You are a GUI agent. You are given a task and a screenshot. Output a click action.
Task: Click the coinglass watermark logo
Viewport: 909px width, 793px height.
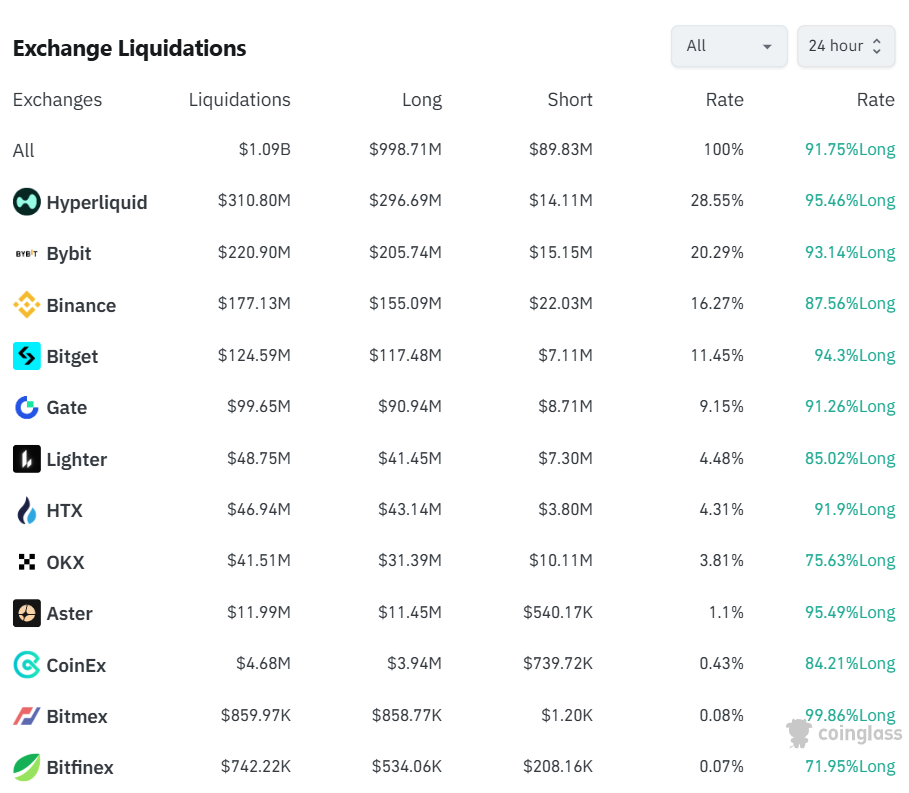[x=844, y=733]
